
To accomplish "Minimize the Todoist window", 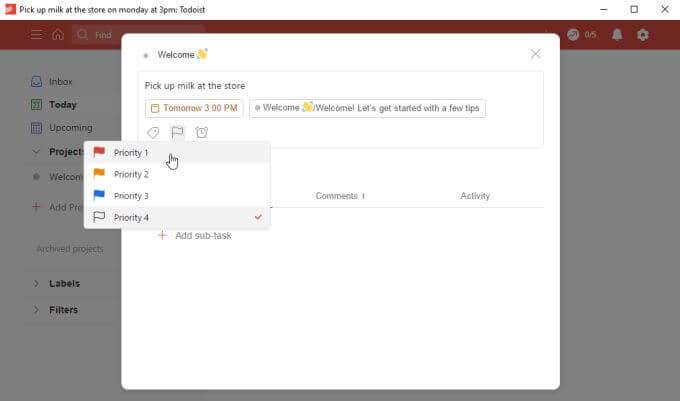I will [604, 9].
